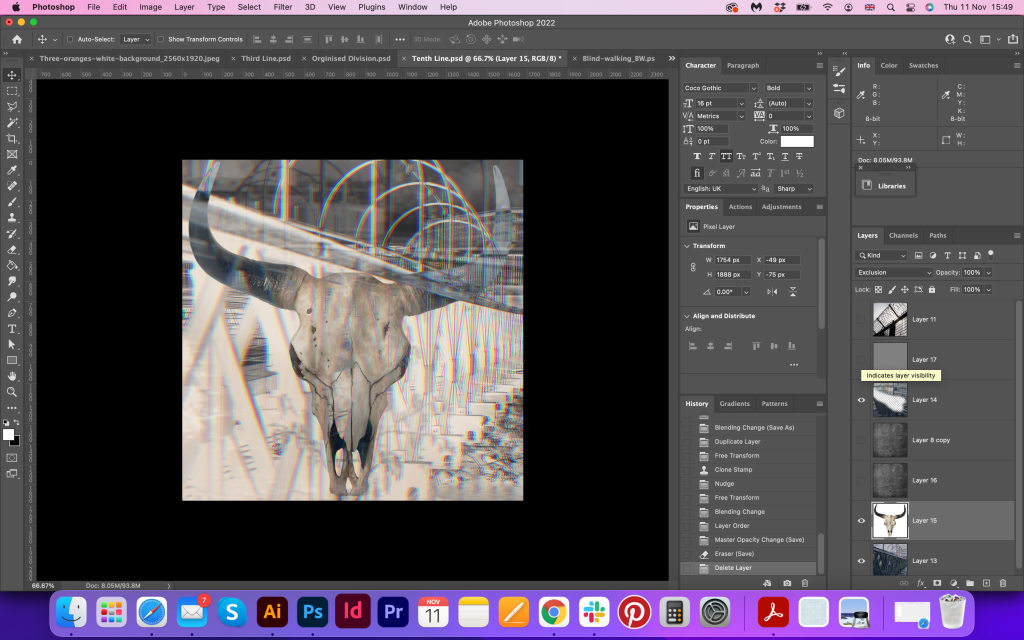This screenshot has width=1024, height=640.
Task: Click the Libraries panel button
Action: pyautogui.click(x=885, y=185)
